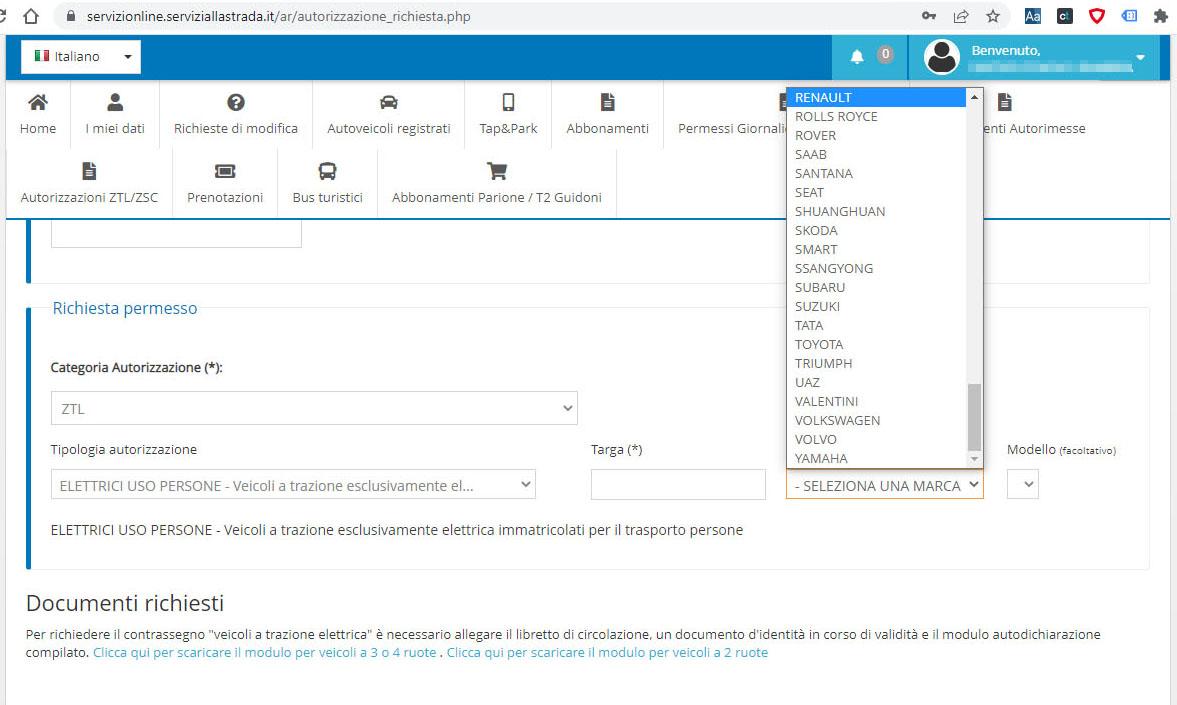Image resolution: width=1177 pixels, height=705 pixels.
Task: Open the Seleziona una marca dropdown
Action: pyautogui.click(x=884, y=485)
